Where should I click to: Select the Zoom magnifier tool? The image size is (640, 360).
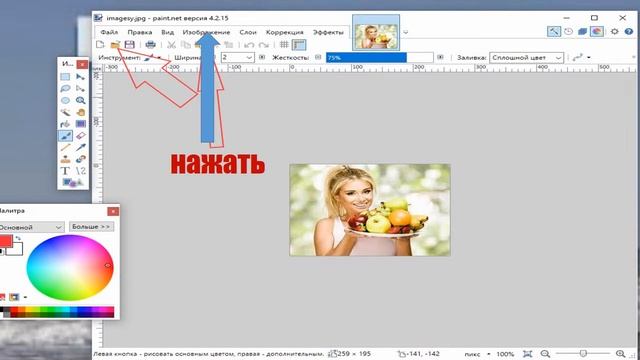click(x=80, y=100)
